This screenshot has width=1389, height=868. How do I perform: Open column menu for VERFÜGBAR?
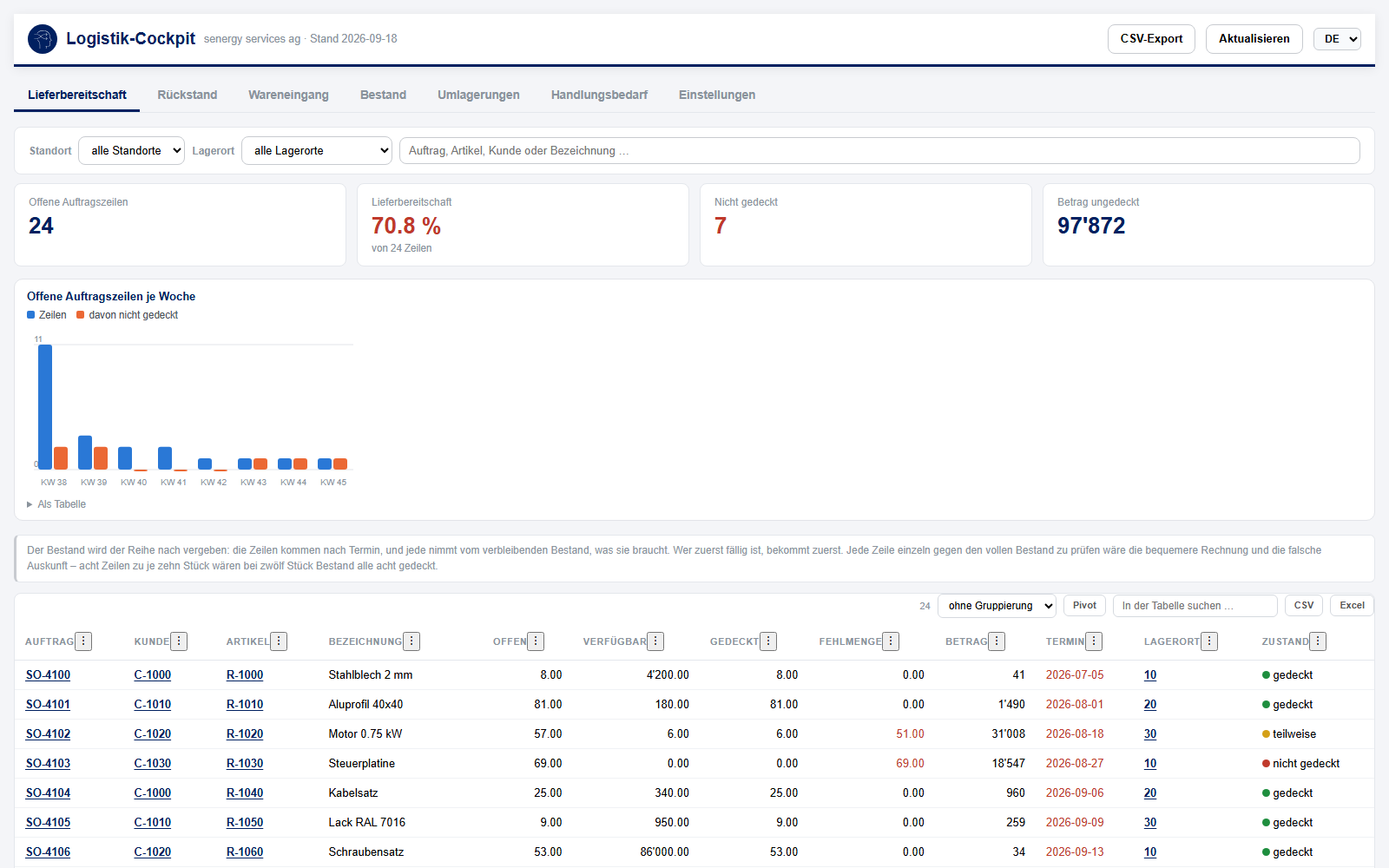tap(655, 641)
